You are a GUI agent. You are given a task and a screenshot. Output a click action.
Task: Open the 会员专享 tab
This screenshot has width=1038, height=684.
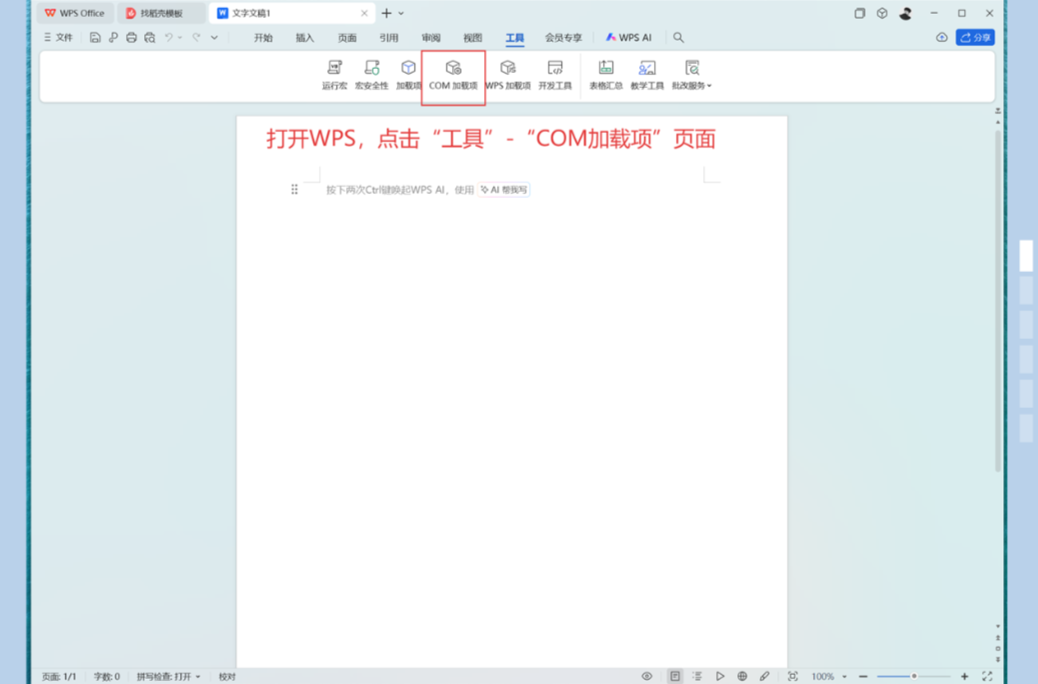tap(563, 38)
